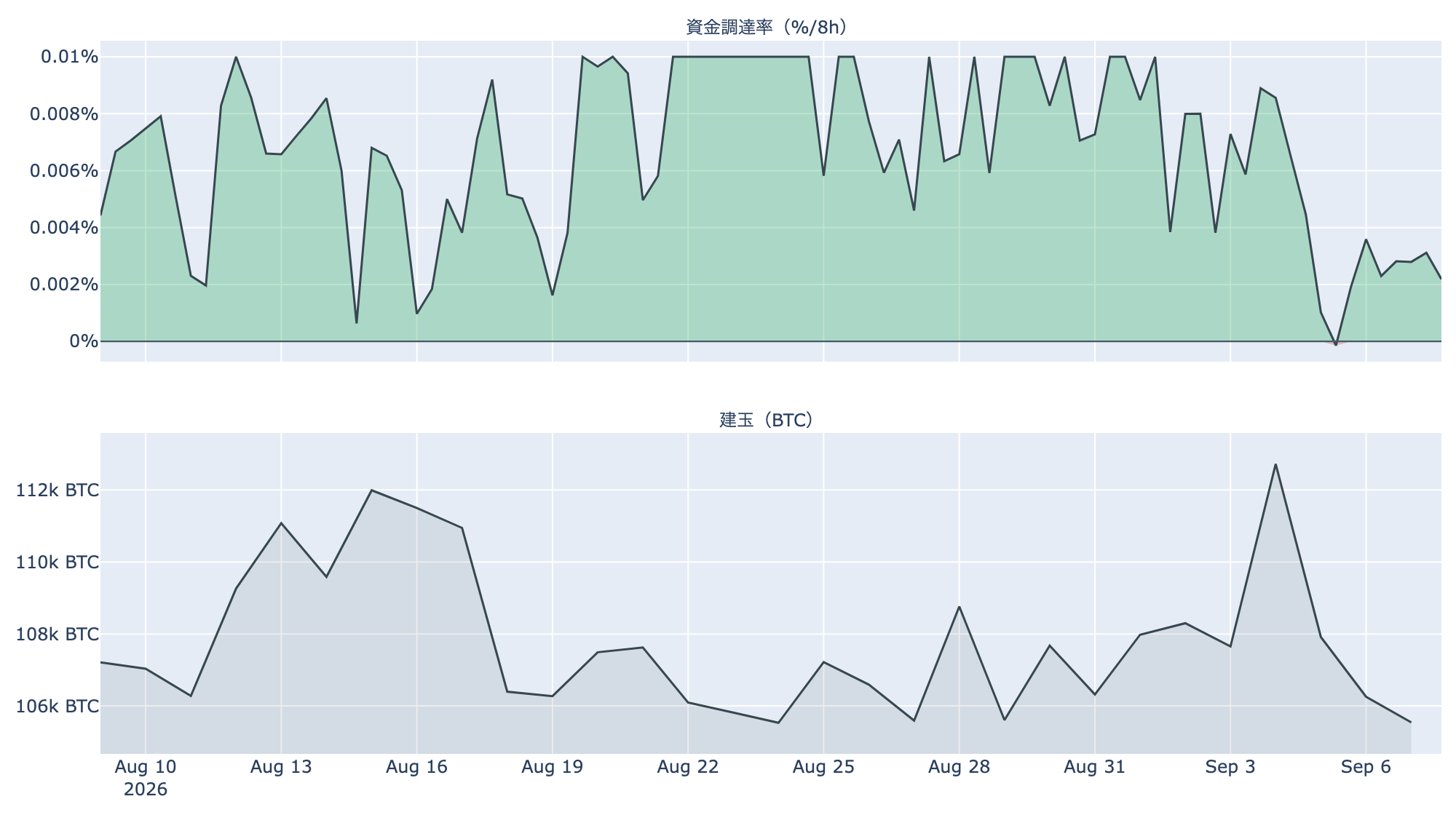Viewport: 1456px width, 815px height.
Task: Click the Sep 6 date label
Action: pos(1366,767)
